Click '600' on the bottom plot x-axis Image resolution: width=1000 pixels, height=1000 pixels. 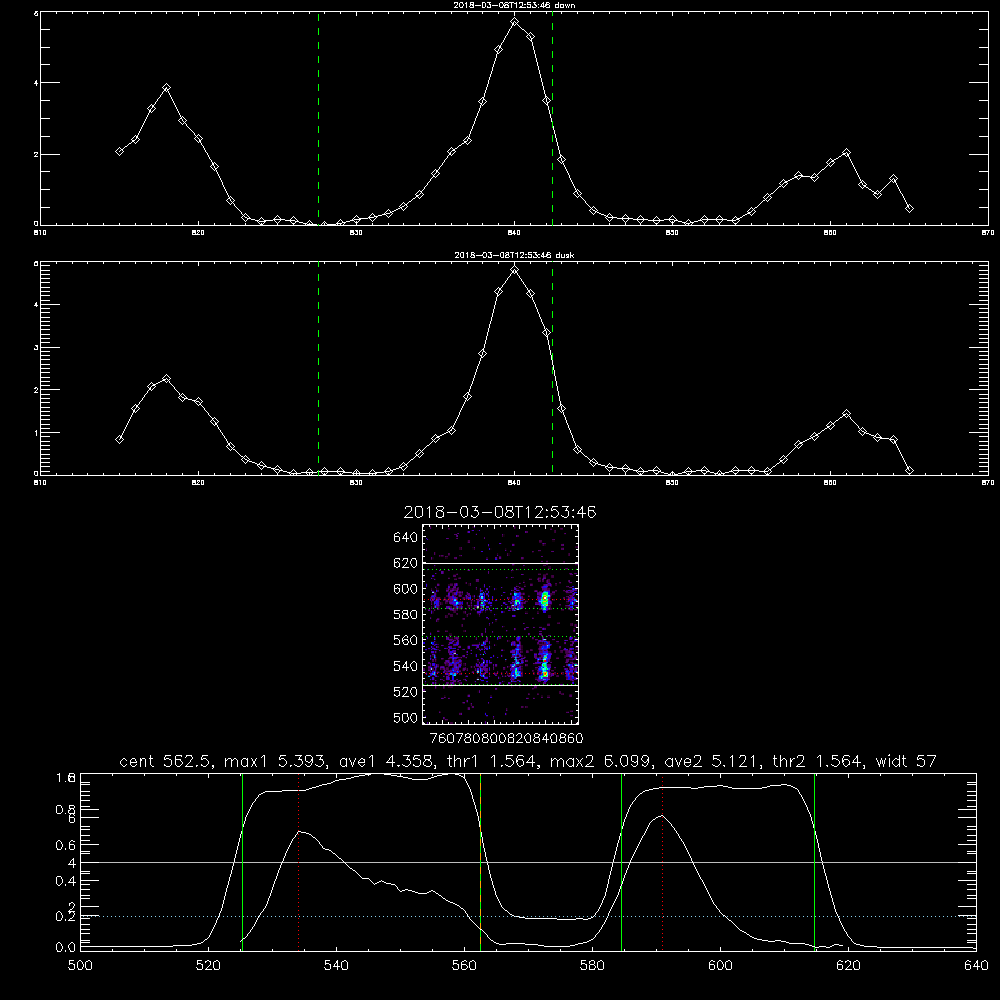click(720, 966)
